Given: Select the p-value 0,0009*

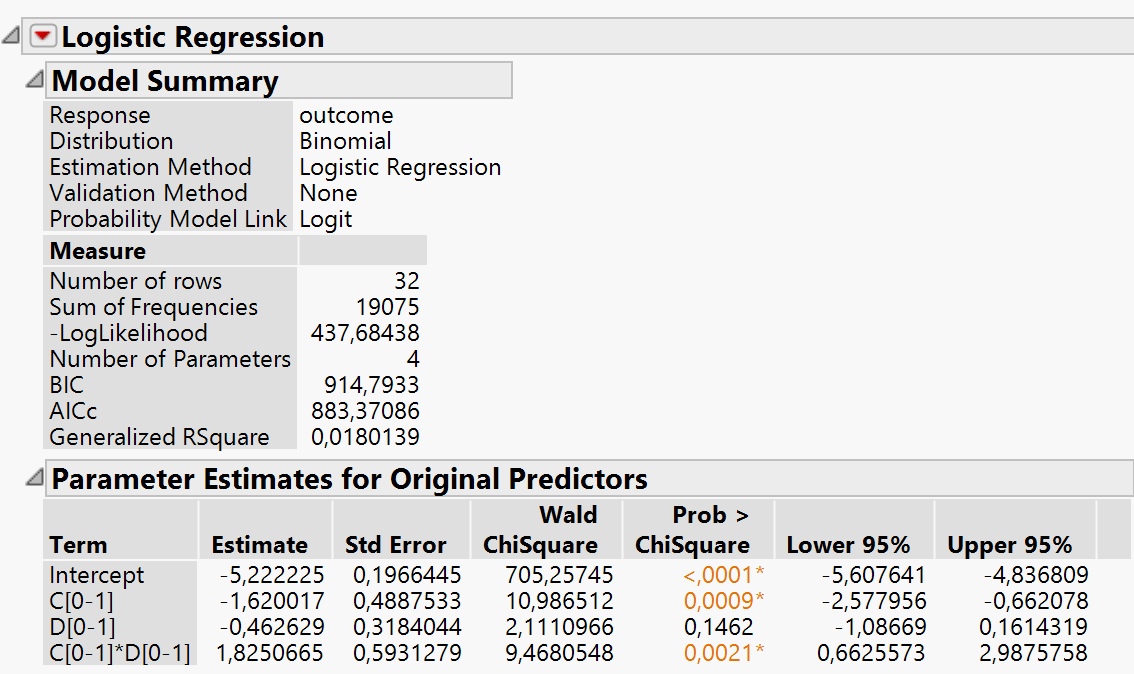Looking at the screenshot, I should (723, 601).
